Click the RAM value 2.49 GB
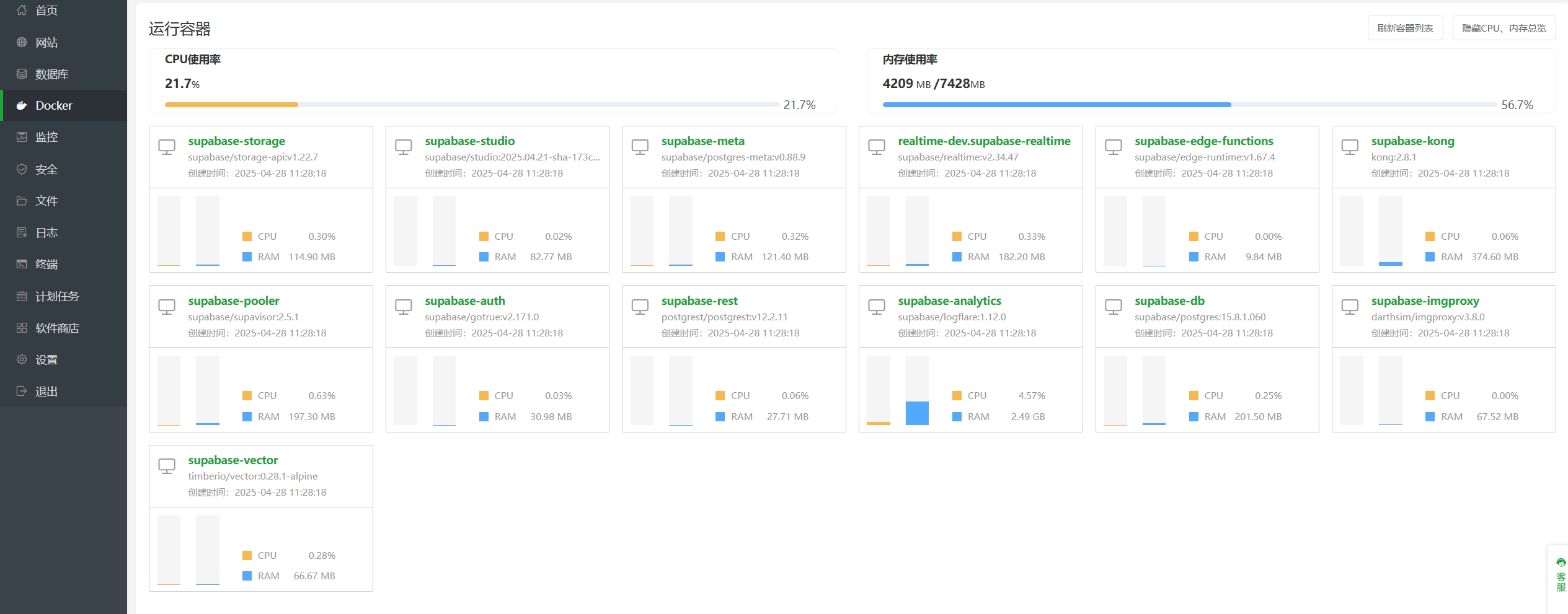Image resolution: width=1568 pixels, height=614 pixels. click(x=1028, y=416)
